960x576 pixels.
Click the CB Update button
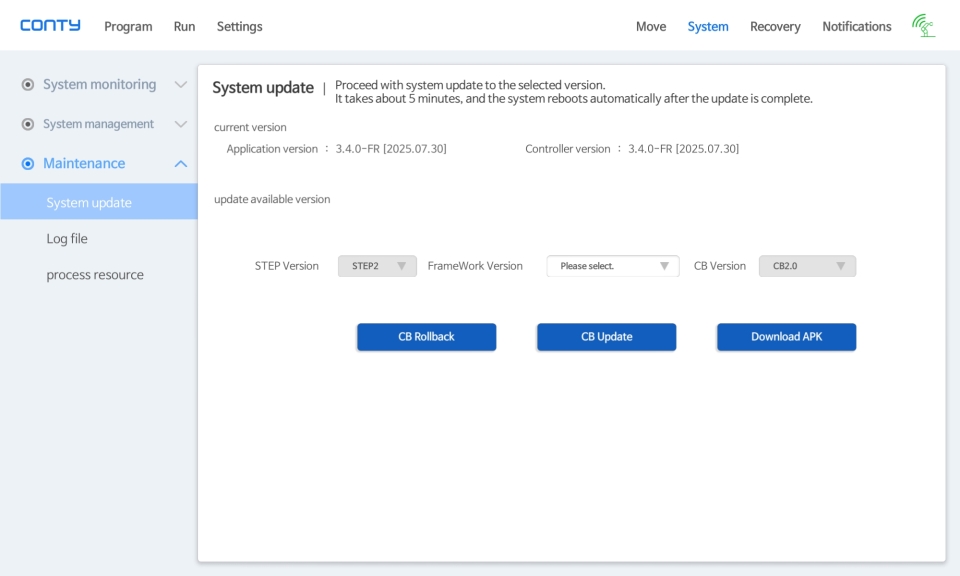tap(607, 337)
